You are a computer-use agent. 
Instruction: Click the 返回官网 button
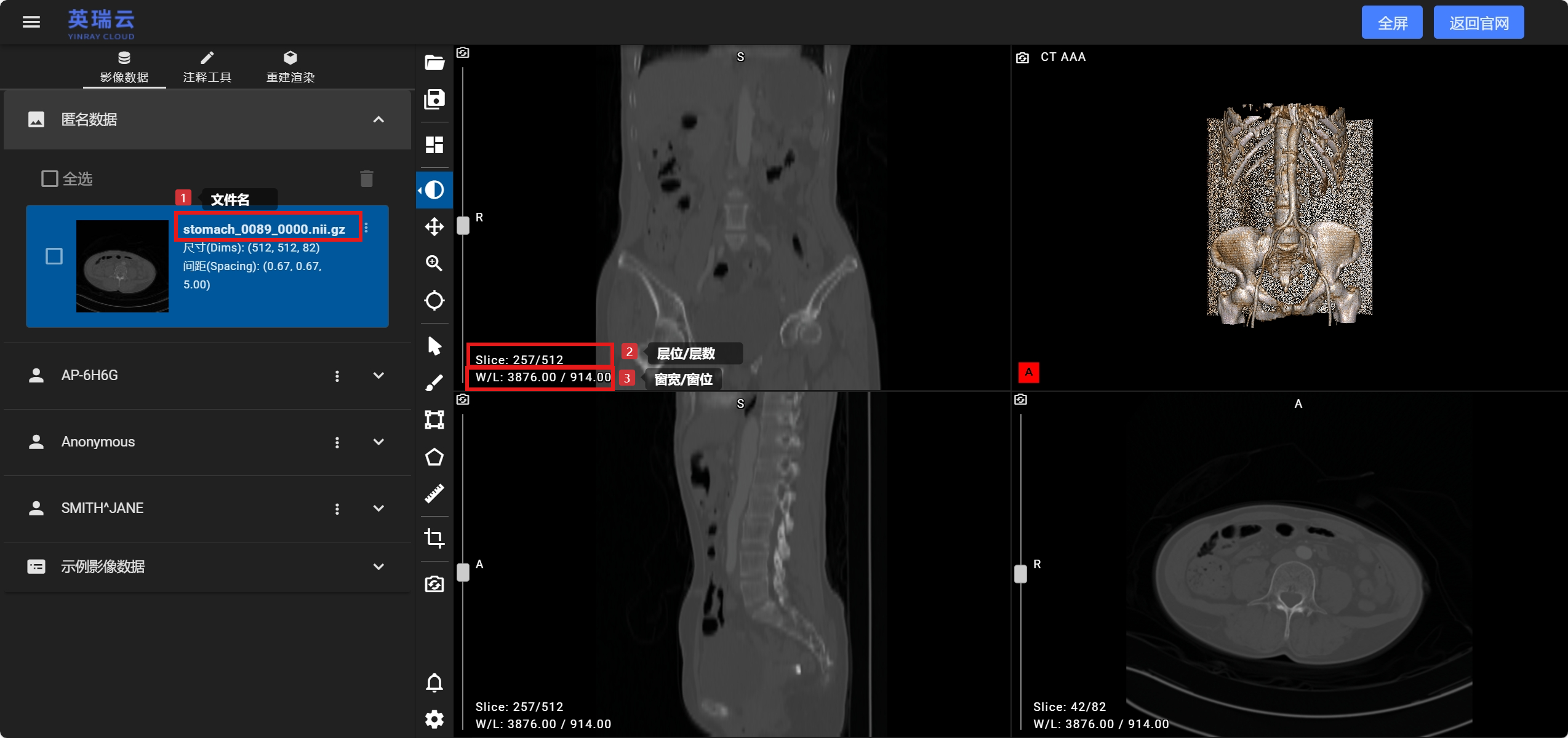(x=1479, y=23)
